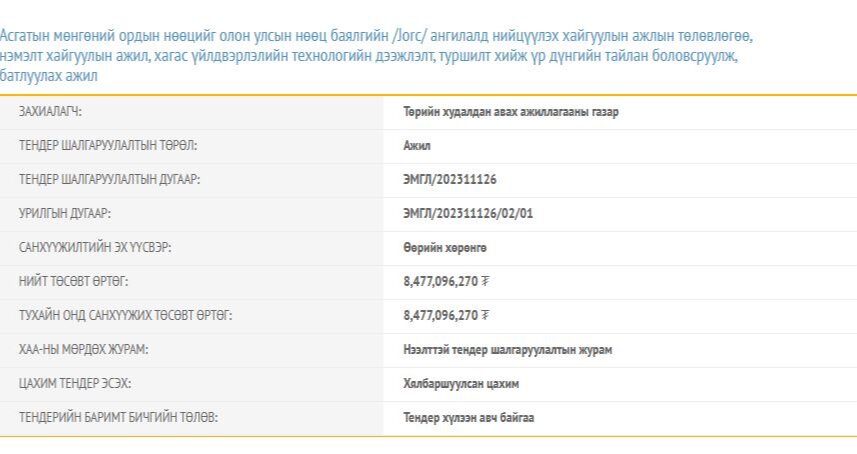Click the ТЕНДЕР ШАЛГАРУУЛАЛТЫН ТӨРӨЛ label
Viewport: 857px width, 454px height.
click(x=108, y=146)
